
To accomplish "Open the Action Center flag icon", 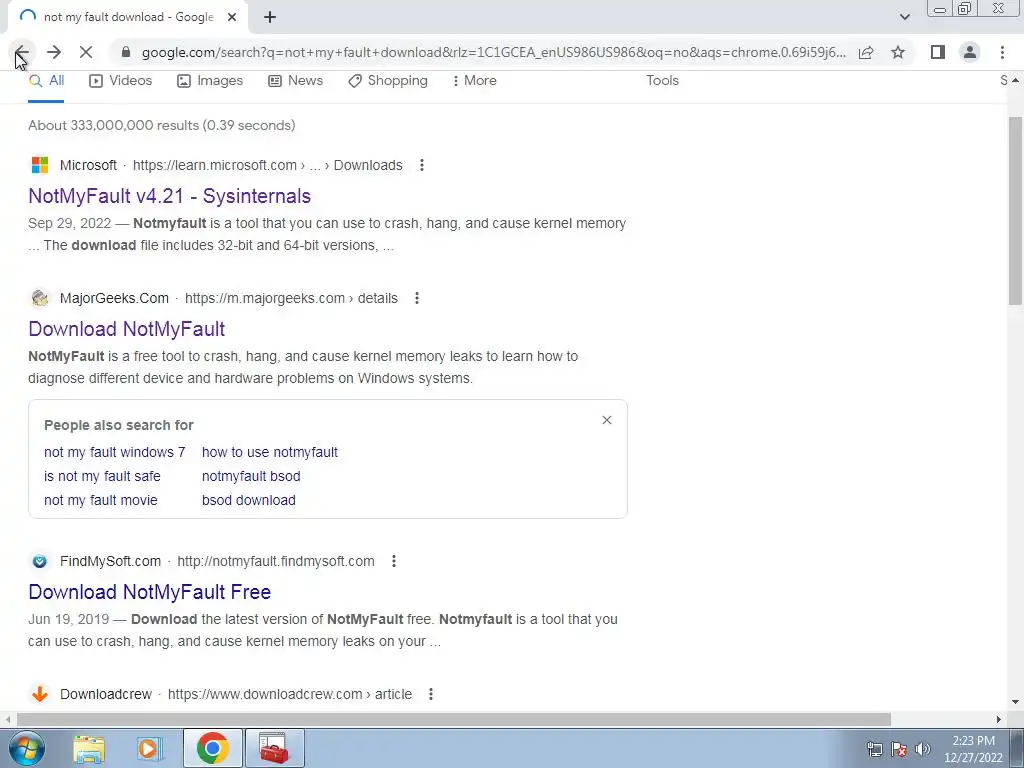I will 899,749.
